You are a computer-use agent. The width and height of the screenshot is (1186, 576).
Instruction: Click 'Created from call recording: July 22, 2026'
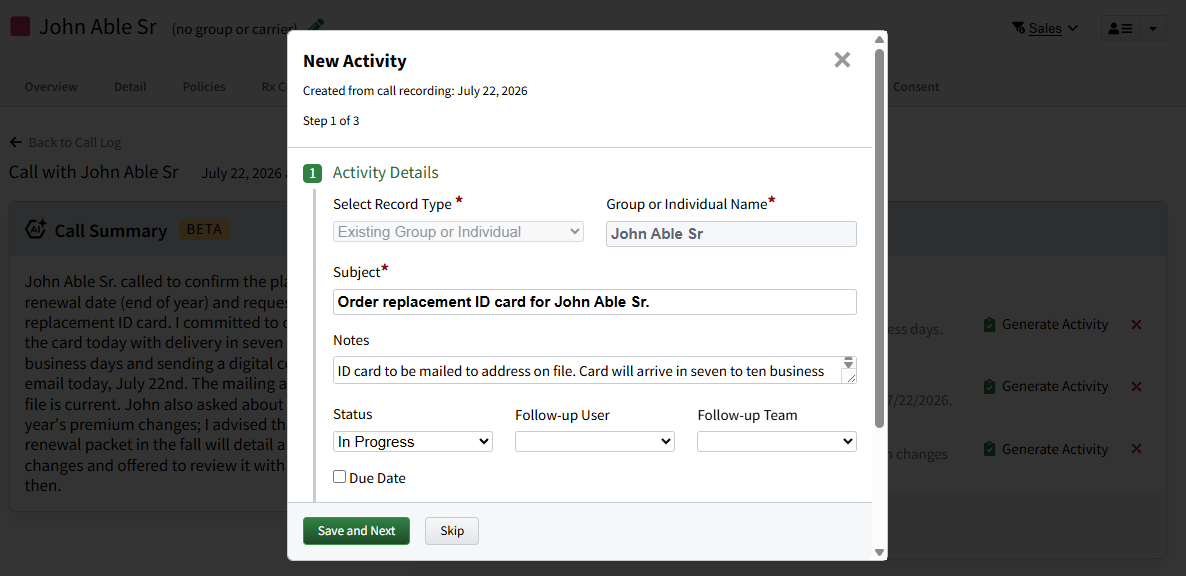(415, 91)
